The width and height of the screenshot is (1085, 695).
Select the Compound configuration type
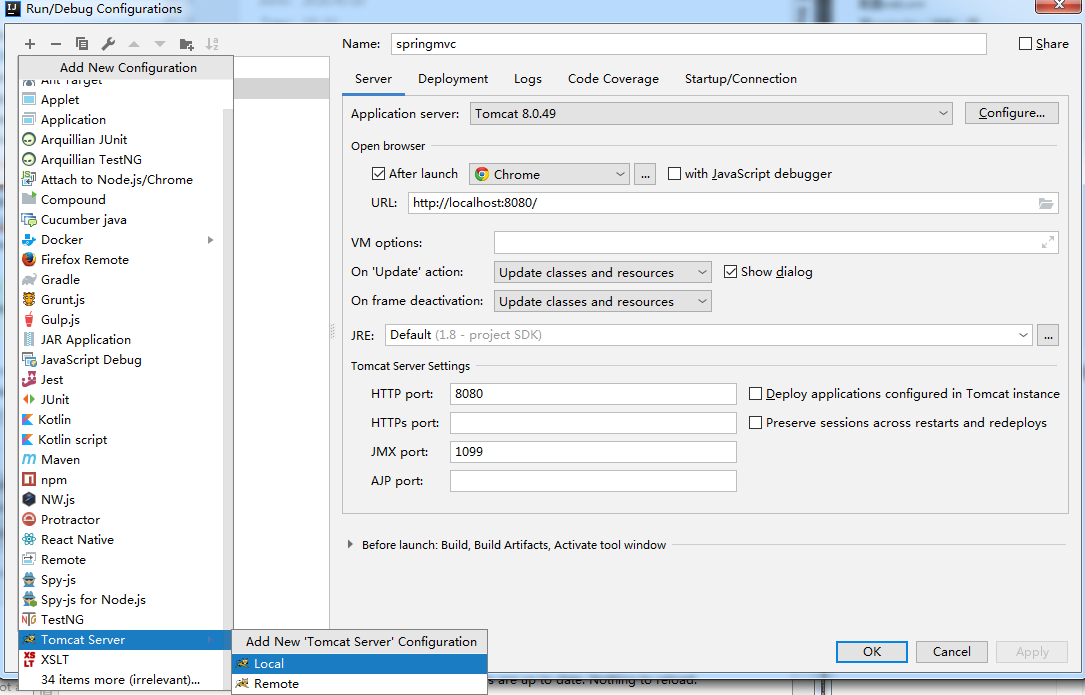coord(122,200)
